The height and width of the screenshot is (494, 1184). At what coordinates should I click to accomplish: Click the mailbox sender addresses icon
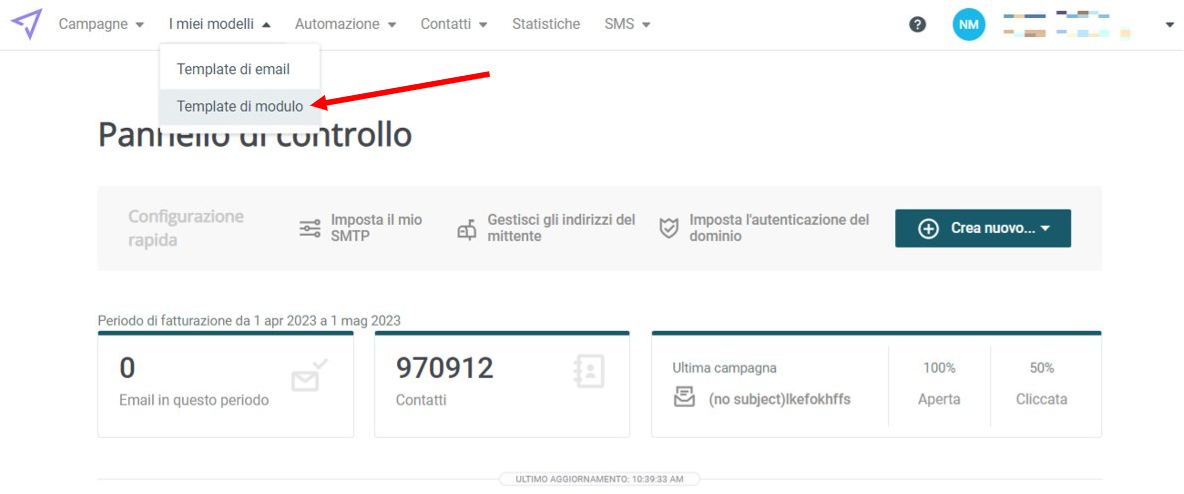click(467, 229)
